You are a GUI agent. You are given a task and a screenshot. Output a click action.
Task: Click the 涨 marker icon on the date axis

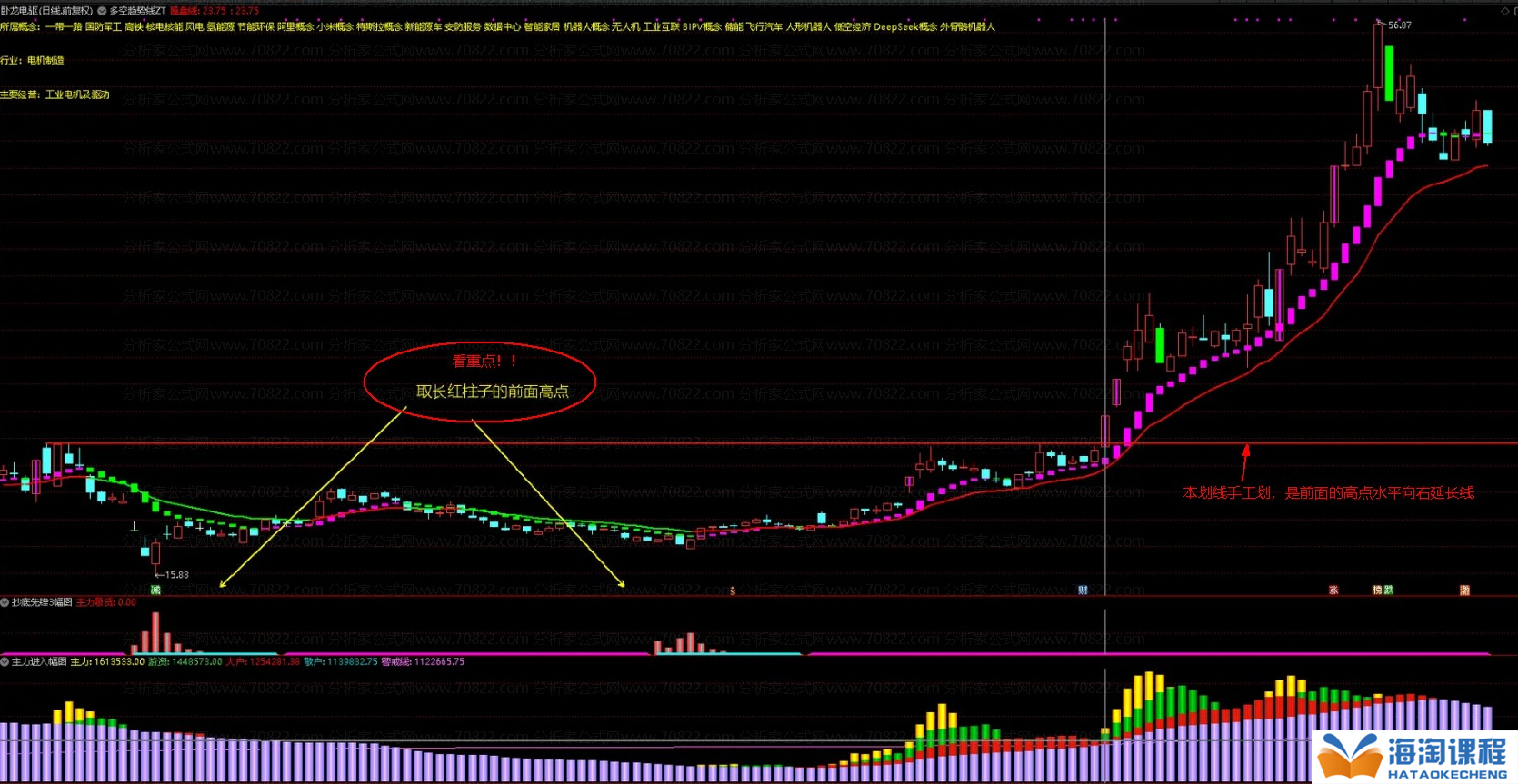coord(1333,590)
